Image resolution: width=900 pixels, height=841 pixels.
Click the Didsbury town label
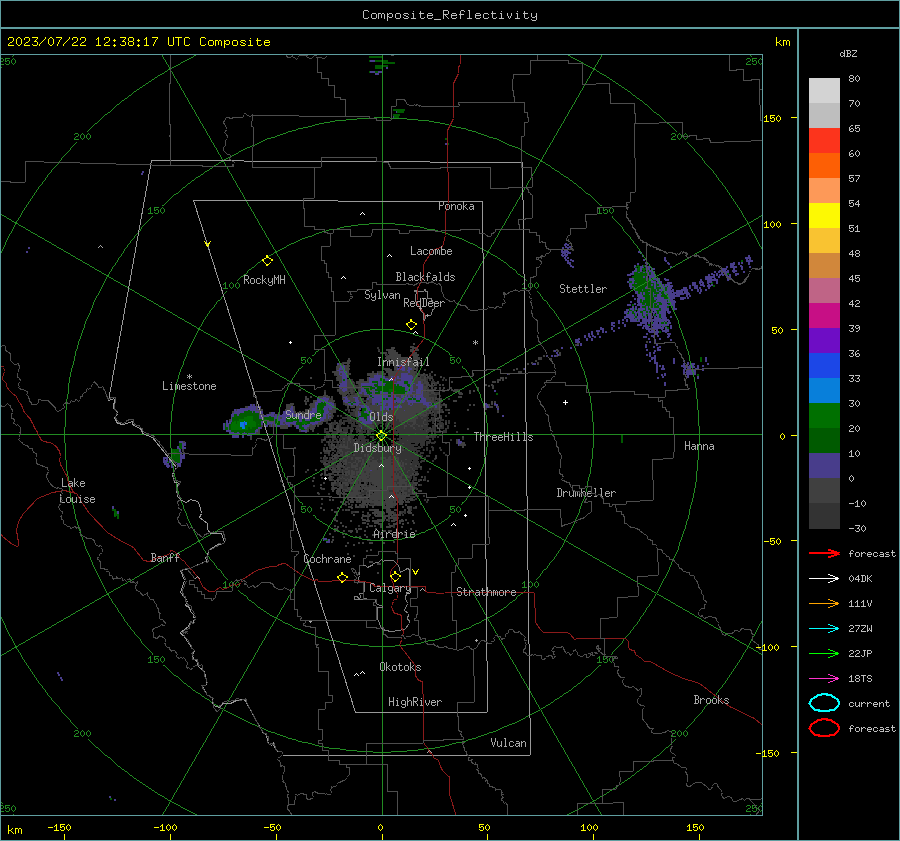click(x=377, y=448)
